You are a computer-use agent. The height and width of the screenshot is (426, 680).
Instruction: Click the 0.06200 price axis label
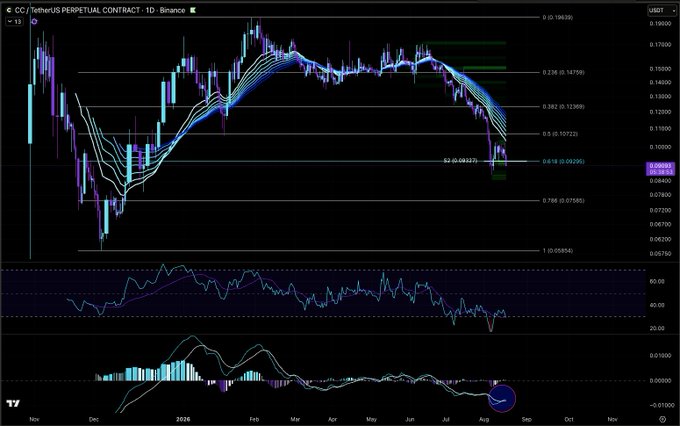[x=660, y=239]
